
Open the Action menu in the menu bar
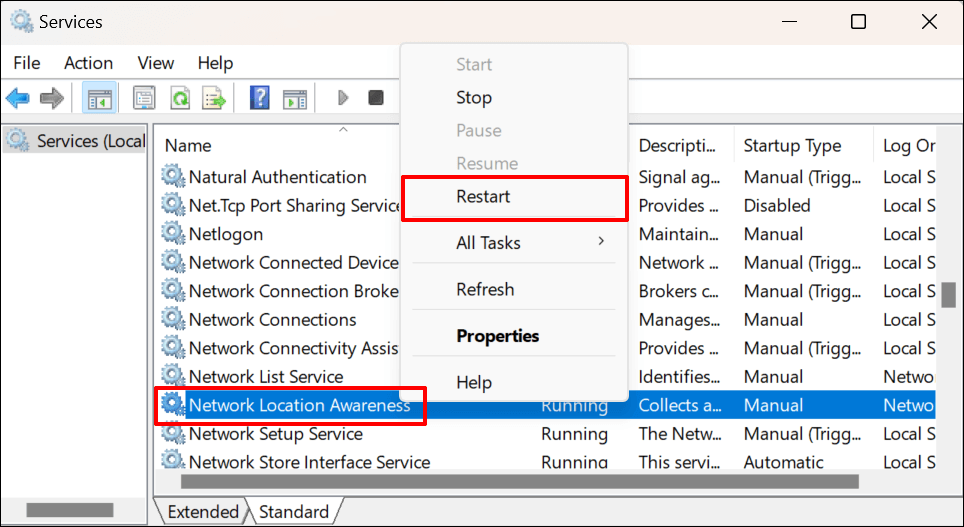click(x=88, y=62)
